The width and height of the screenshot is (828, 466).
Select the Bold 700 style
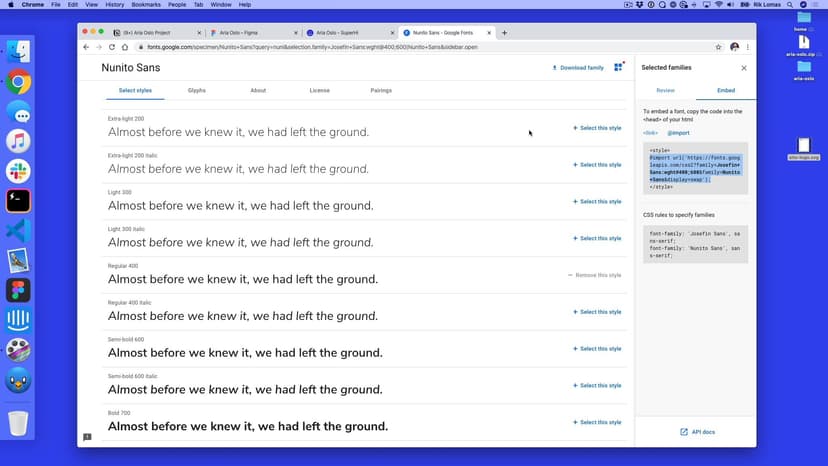(x=597, y=422)
